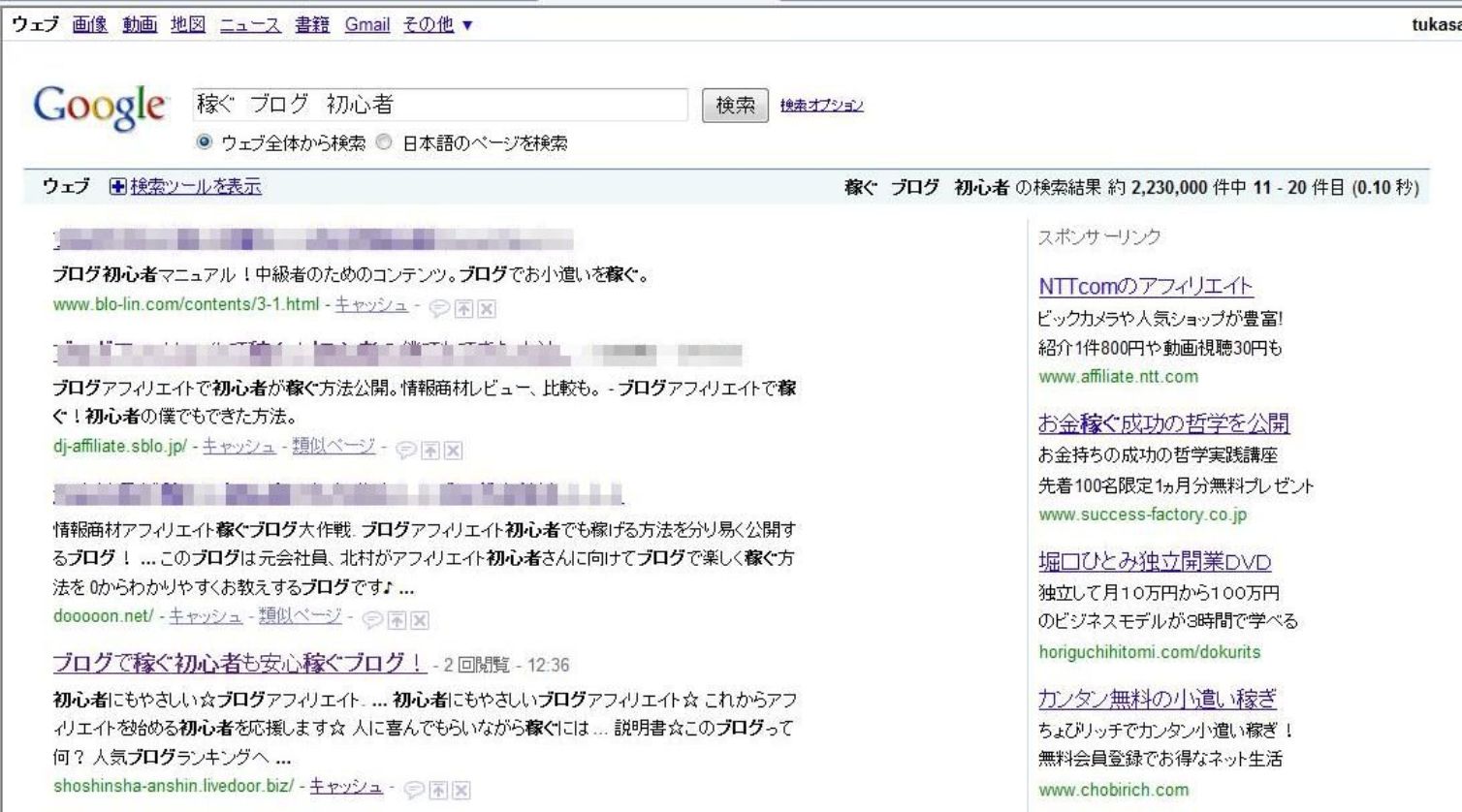Select ウェブ全体から検索 radio button
This screenshot has height=812, width=1462.
click(204, 142)
